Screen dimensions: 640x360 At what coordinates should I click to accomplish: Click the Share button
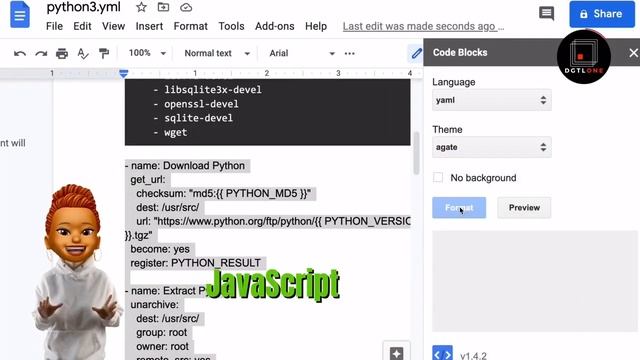pyautogui.click(x=602, y=14)
